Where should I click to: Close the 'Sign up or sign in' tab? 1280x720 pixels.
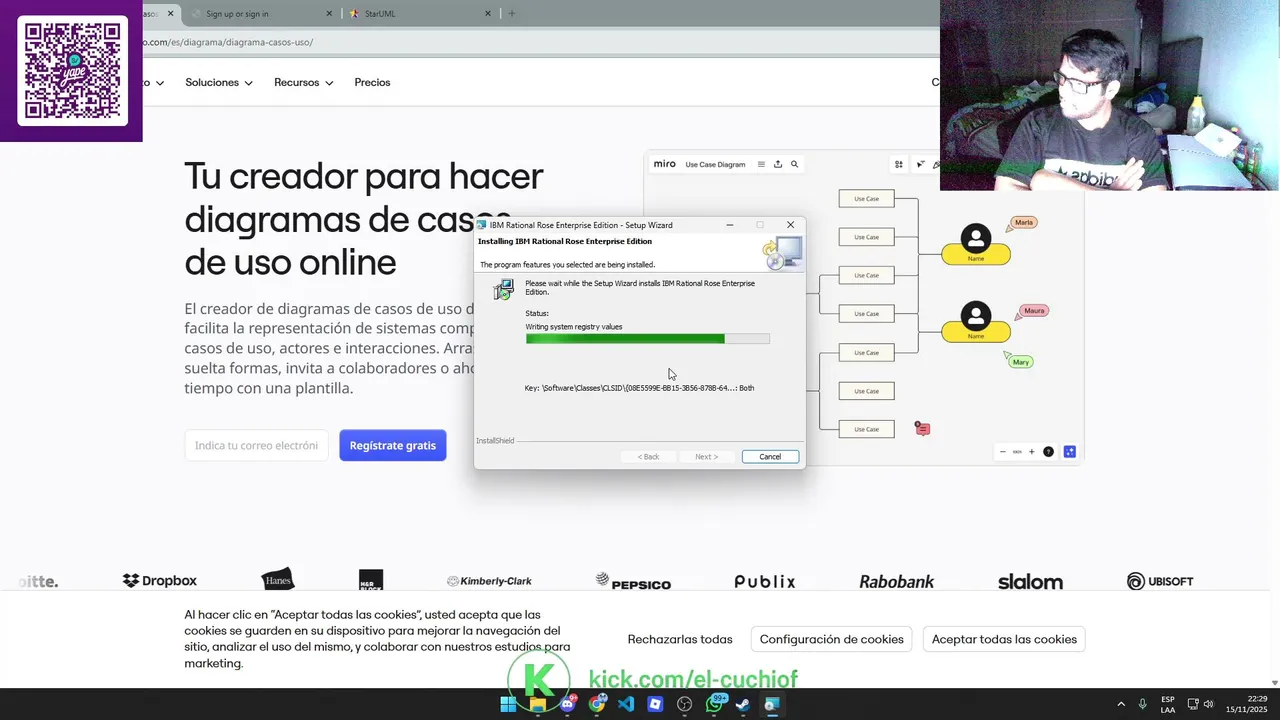[x=330, y=14]
